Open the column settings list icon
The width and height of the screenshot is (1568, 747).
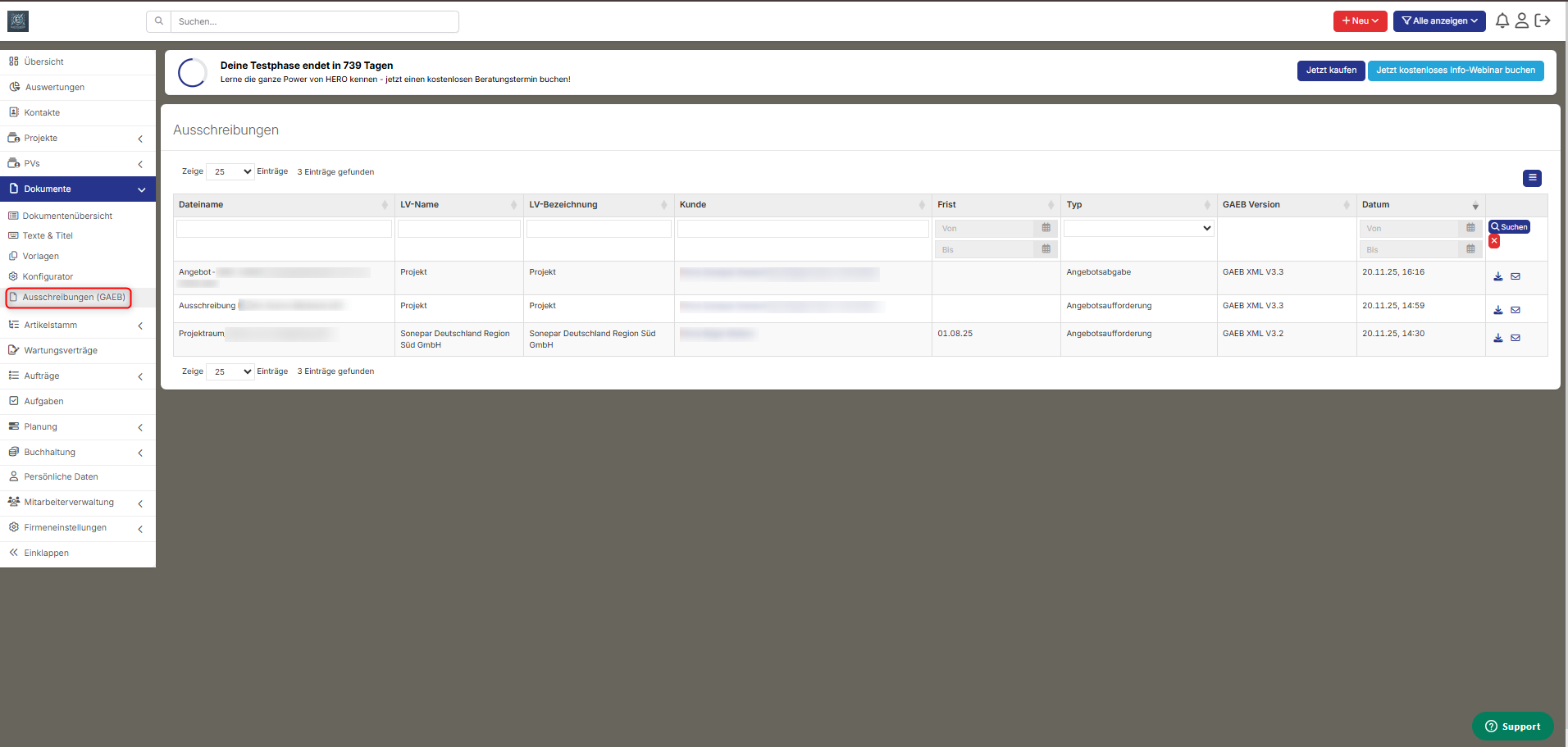[1532, 178]
